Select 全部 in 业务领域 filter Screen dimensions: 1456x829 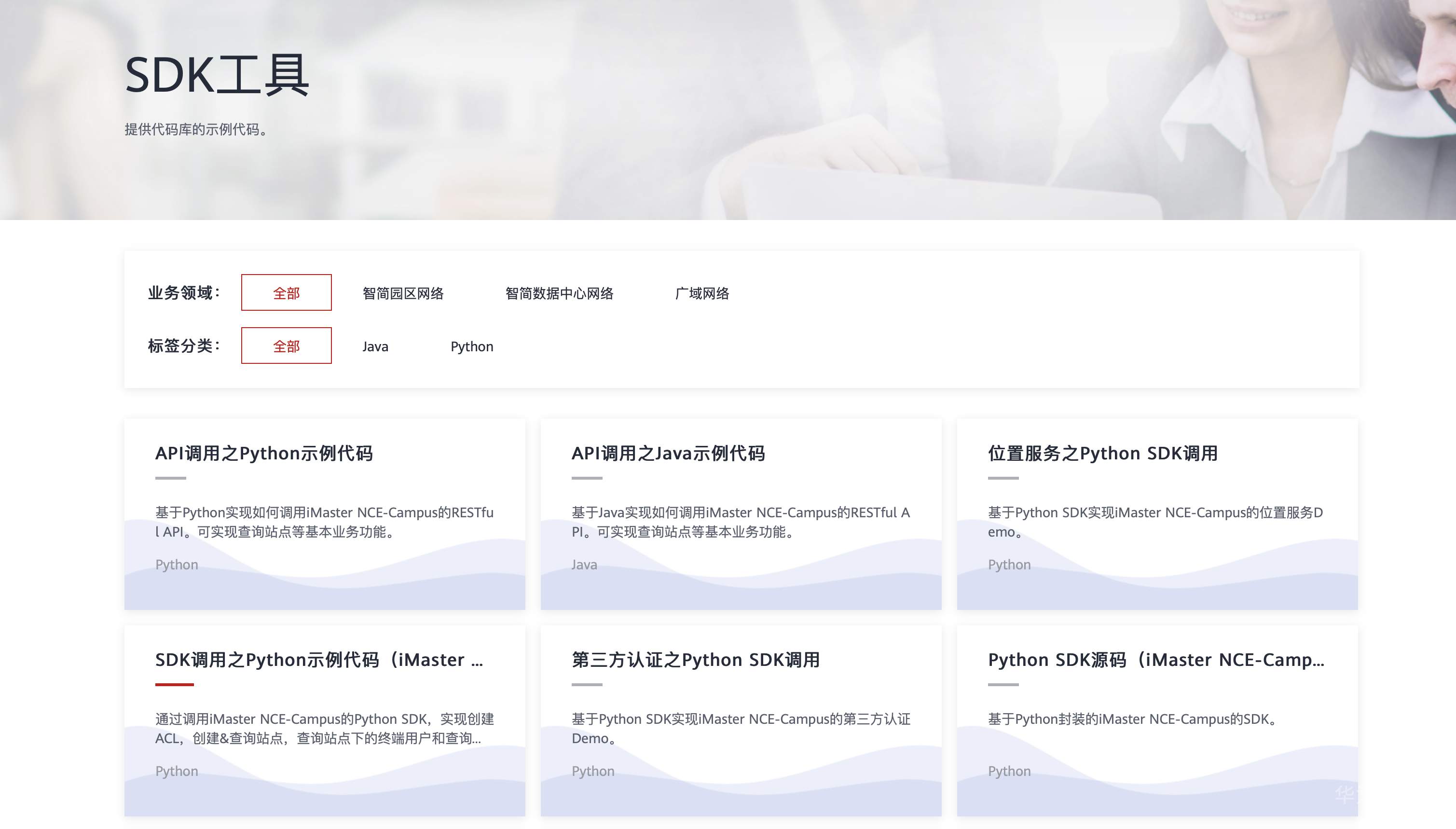(x=286, y=292)
